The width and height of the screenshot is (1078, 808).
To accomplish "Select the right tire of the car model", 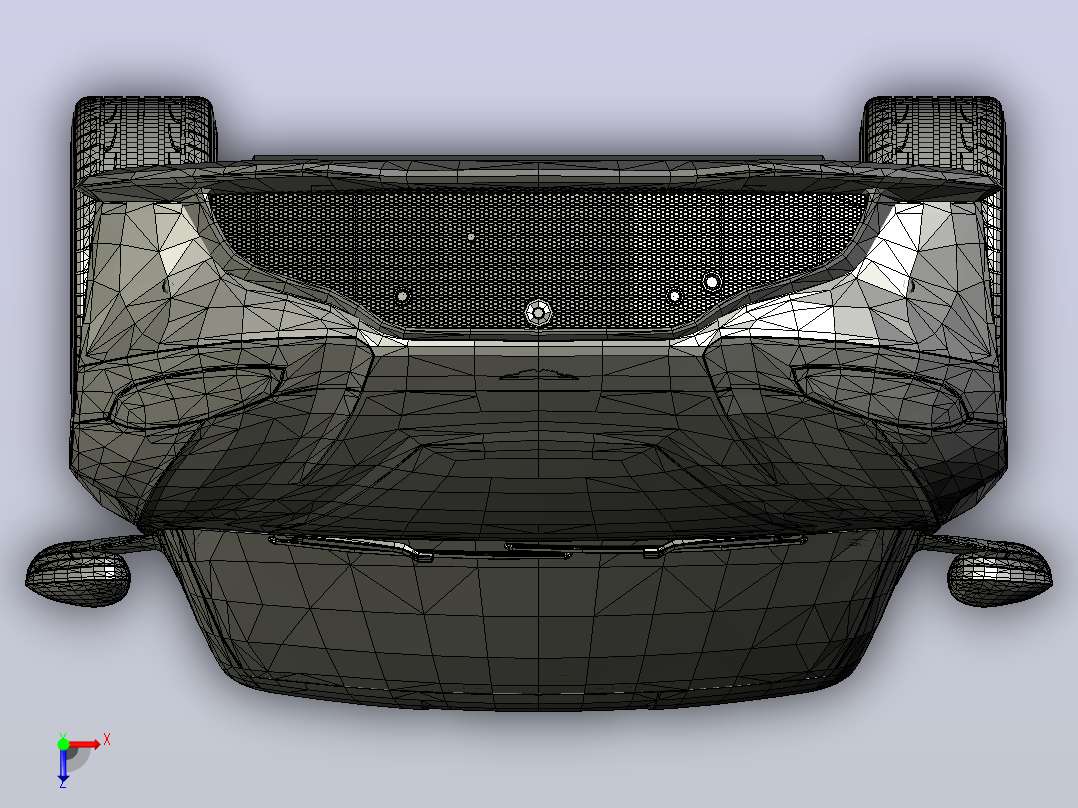I will point(932,131).
